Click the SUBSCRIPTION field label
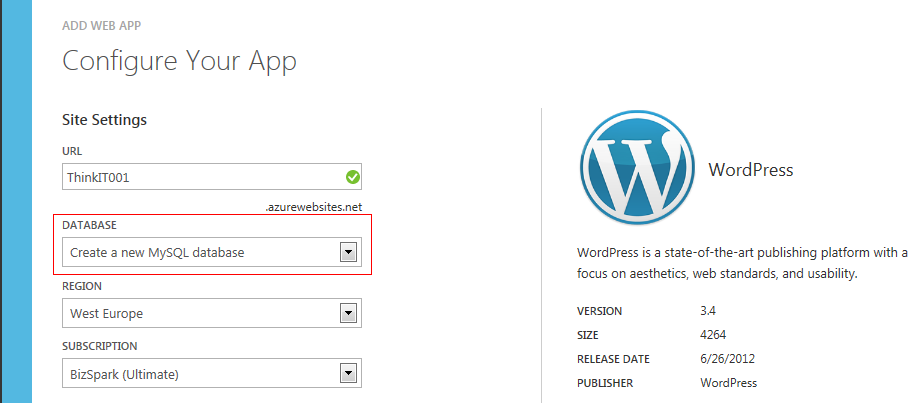 (x=100, y=346)
